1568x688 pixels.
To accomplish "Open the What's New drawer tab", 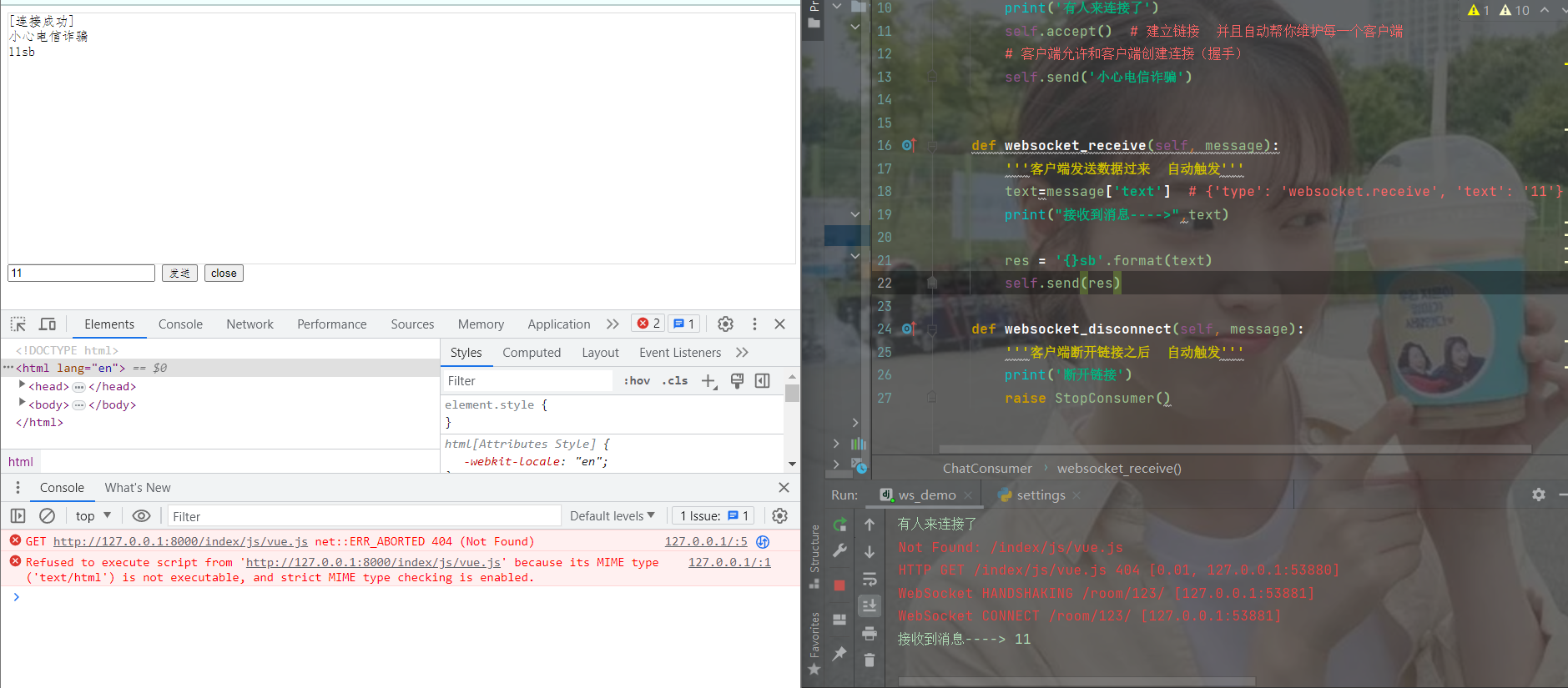I will 138,488.
